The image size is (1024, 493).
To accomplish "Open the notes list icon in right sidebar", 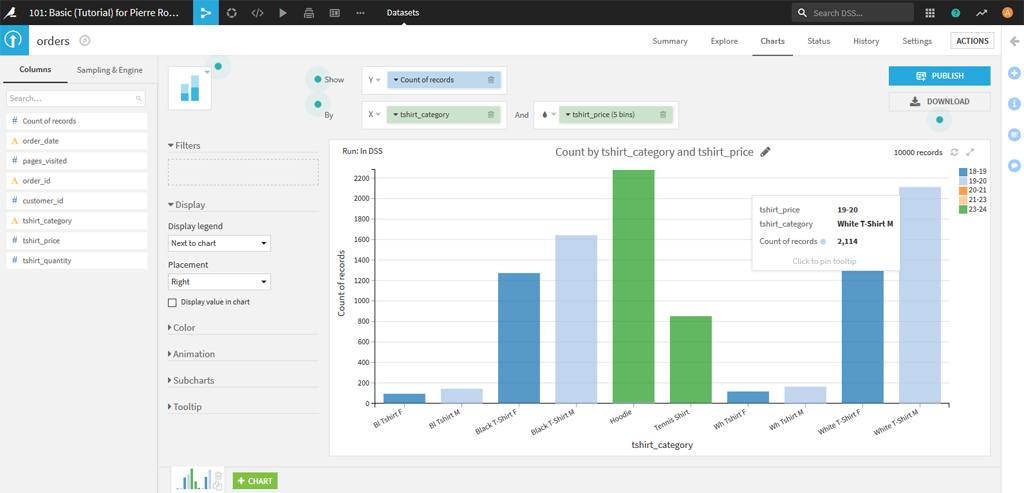I will [x=1014, y=134].
